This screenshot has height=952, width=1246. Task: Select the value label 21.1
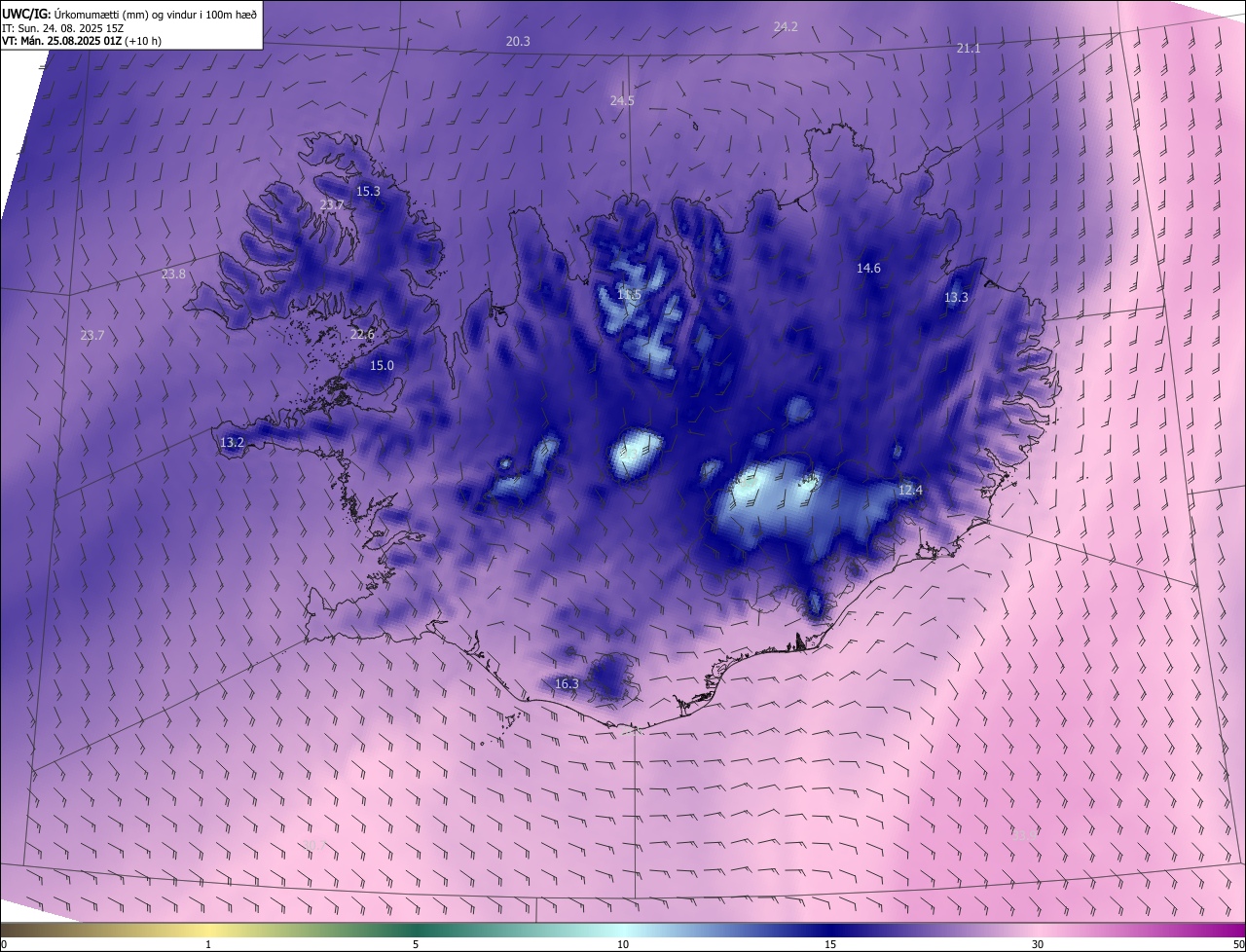968,48
